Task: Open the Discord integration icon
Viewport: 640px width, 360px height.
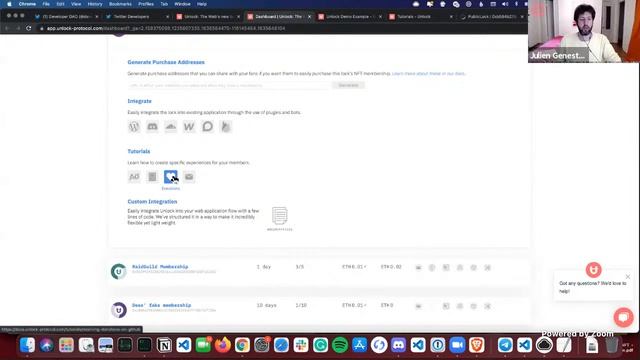Action: click(152, 127)
